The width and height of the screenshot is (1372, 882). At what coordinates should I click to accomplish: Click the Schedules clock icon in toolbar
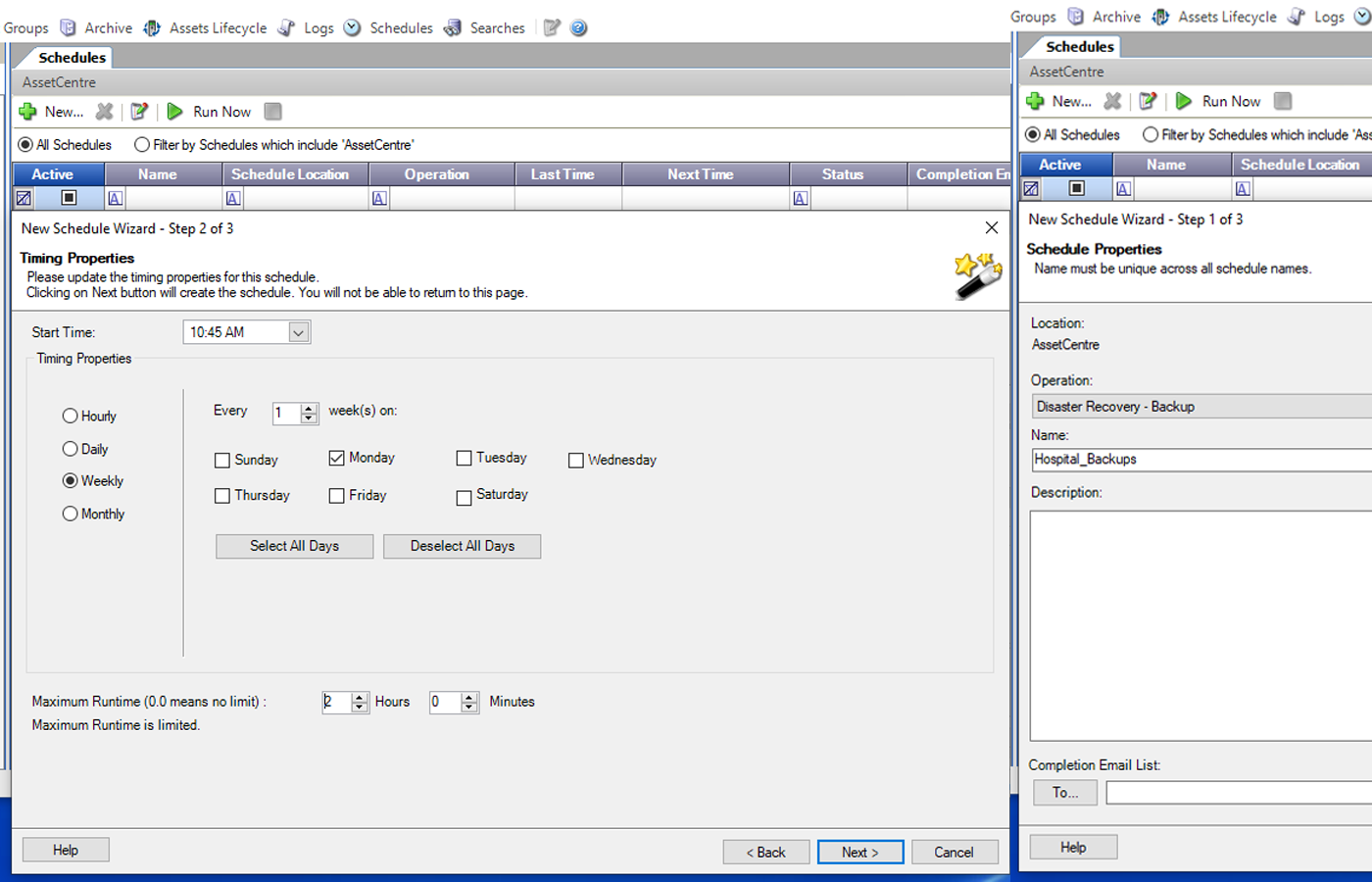[x=351, y=27]
